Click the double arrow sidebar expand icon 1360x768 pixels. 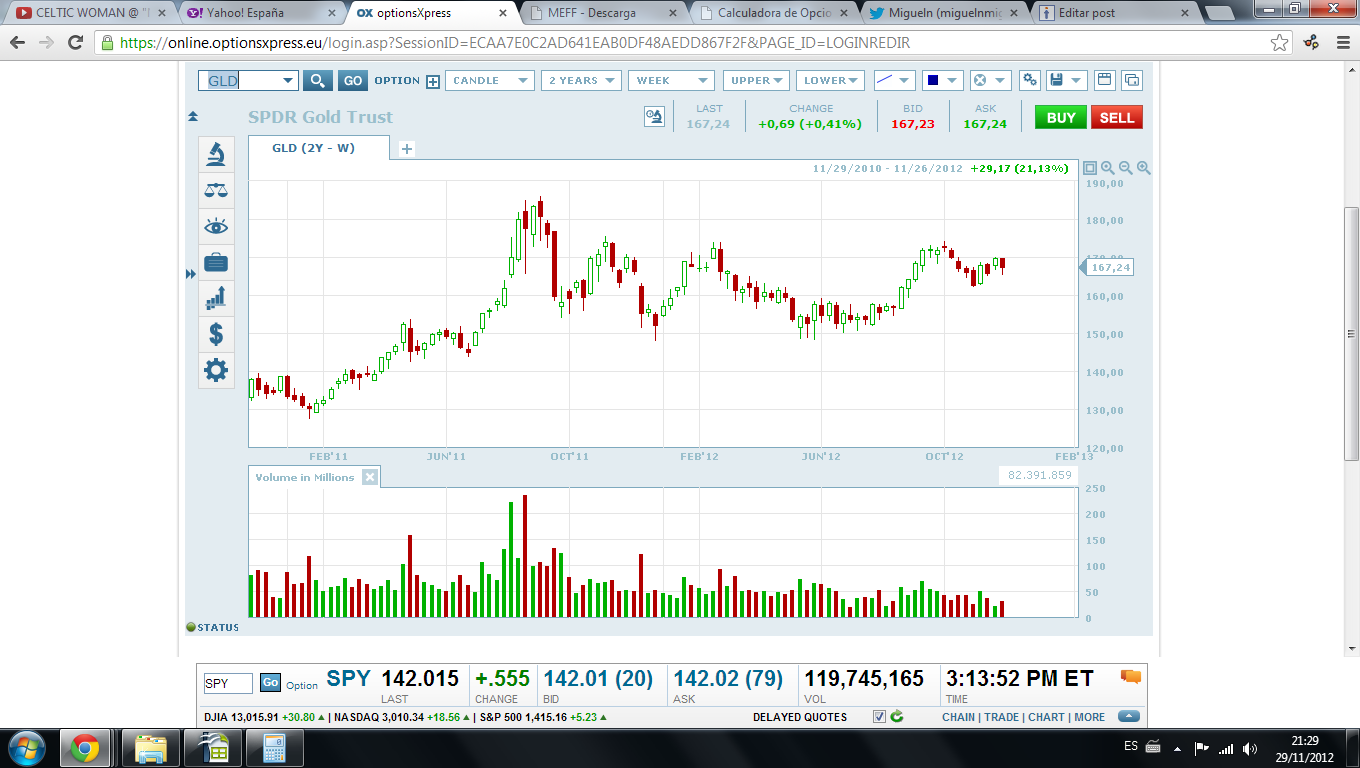point(191,274)
